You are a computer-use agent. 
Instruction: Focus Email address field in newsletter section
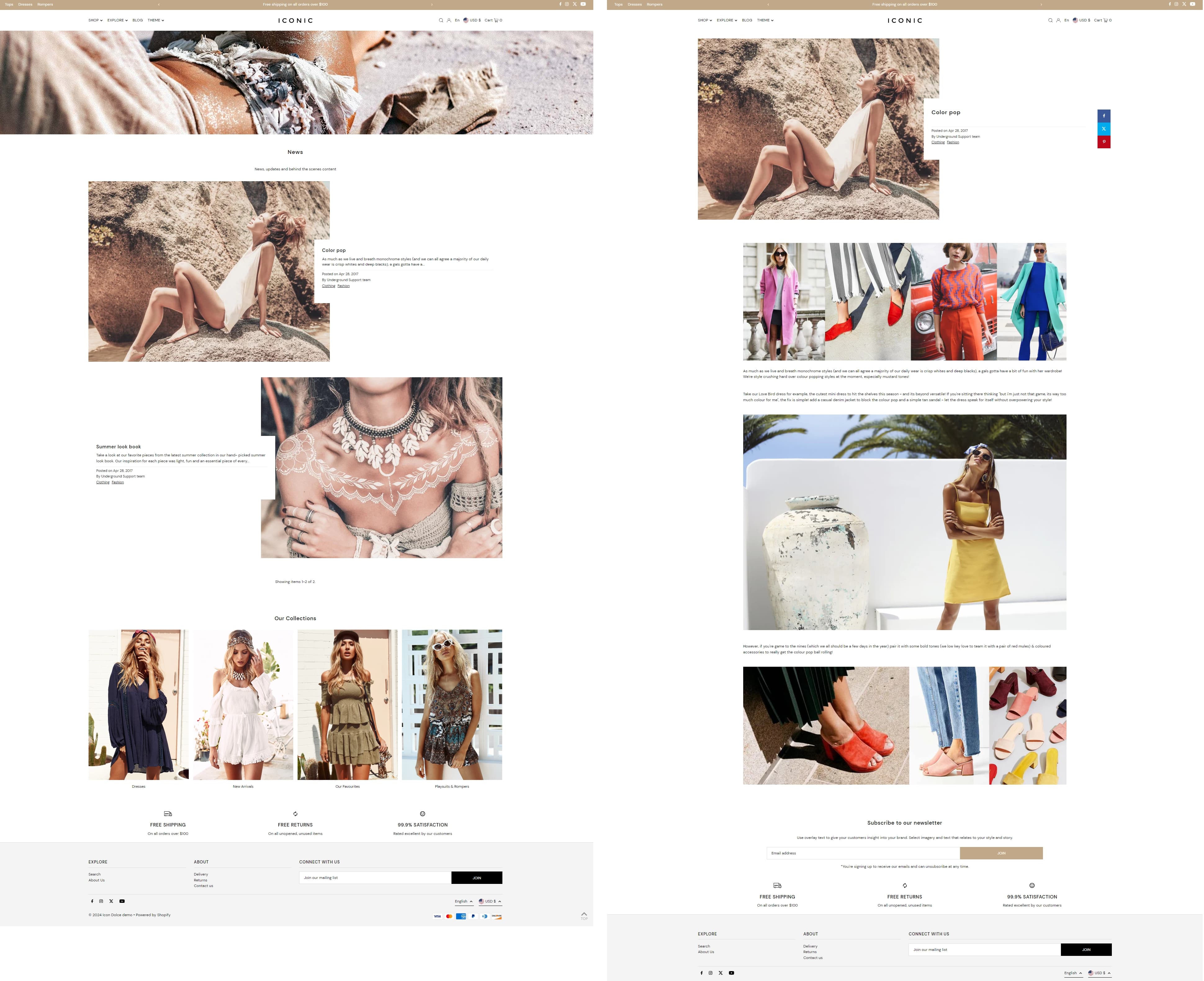pos(863,853)
